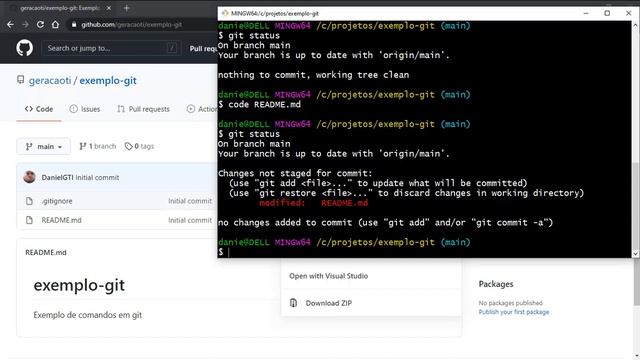This screenshot has width=640, height=360.
Task: Click the No packages published text
Action: 510,303
